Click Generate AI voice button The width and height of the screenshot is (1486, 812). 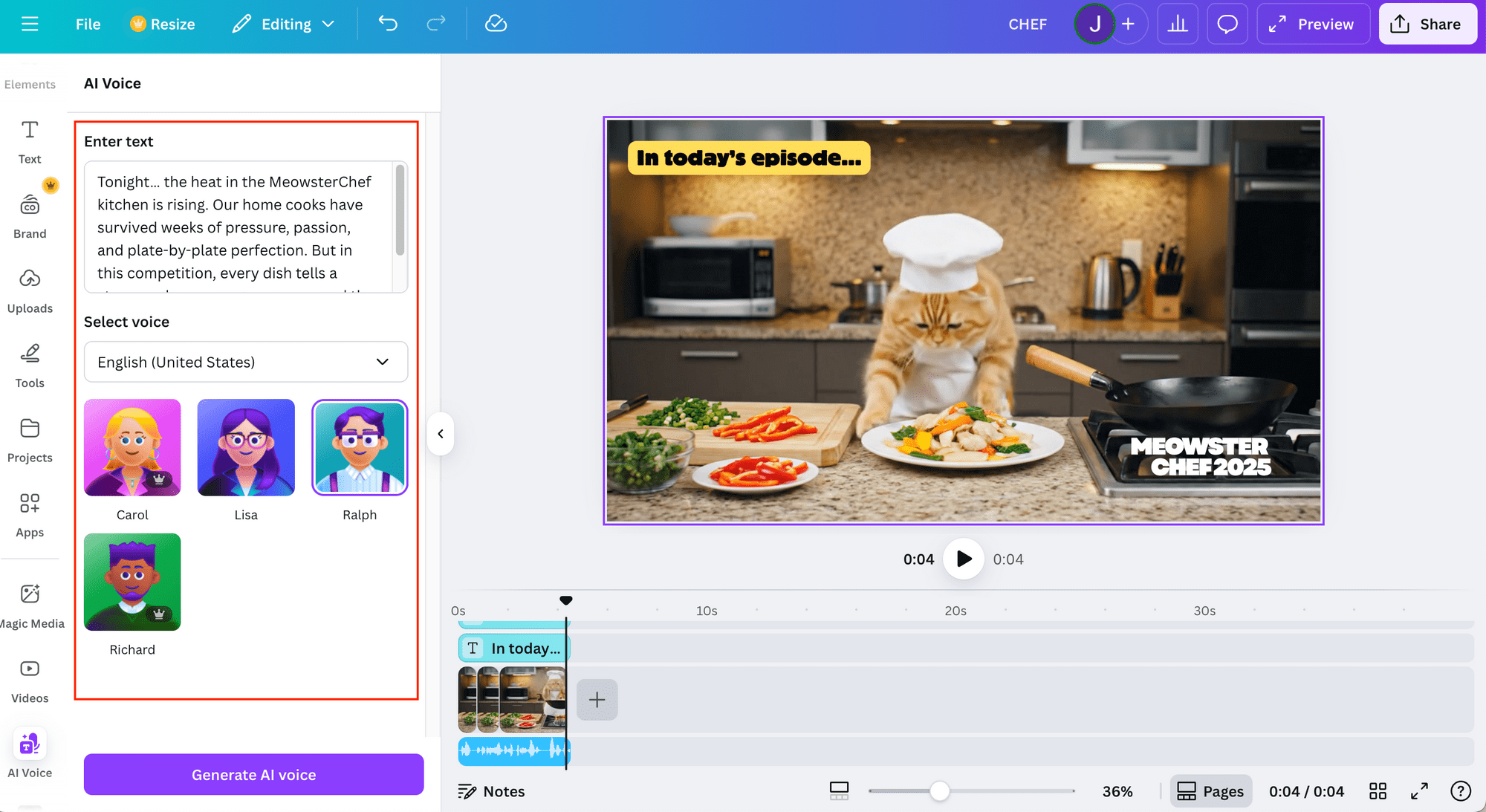coord(253,775)
